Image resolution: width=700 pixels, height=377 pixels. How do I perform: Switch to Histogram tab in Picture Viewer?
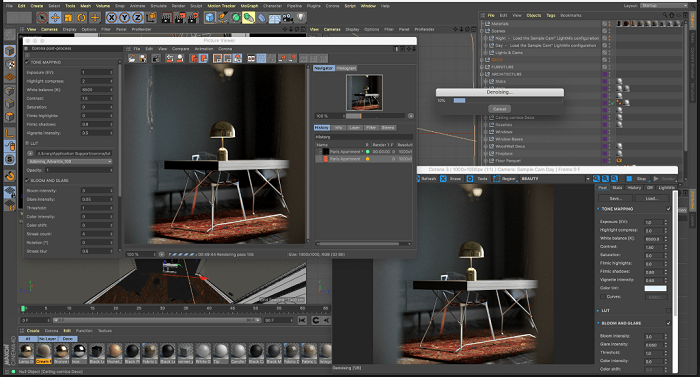(346, 68)
